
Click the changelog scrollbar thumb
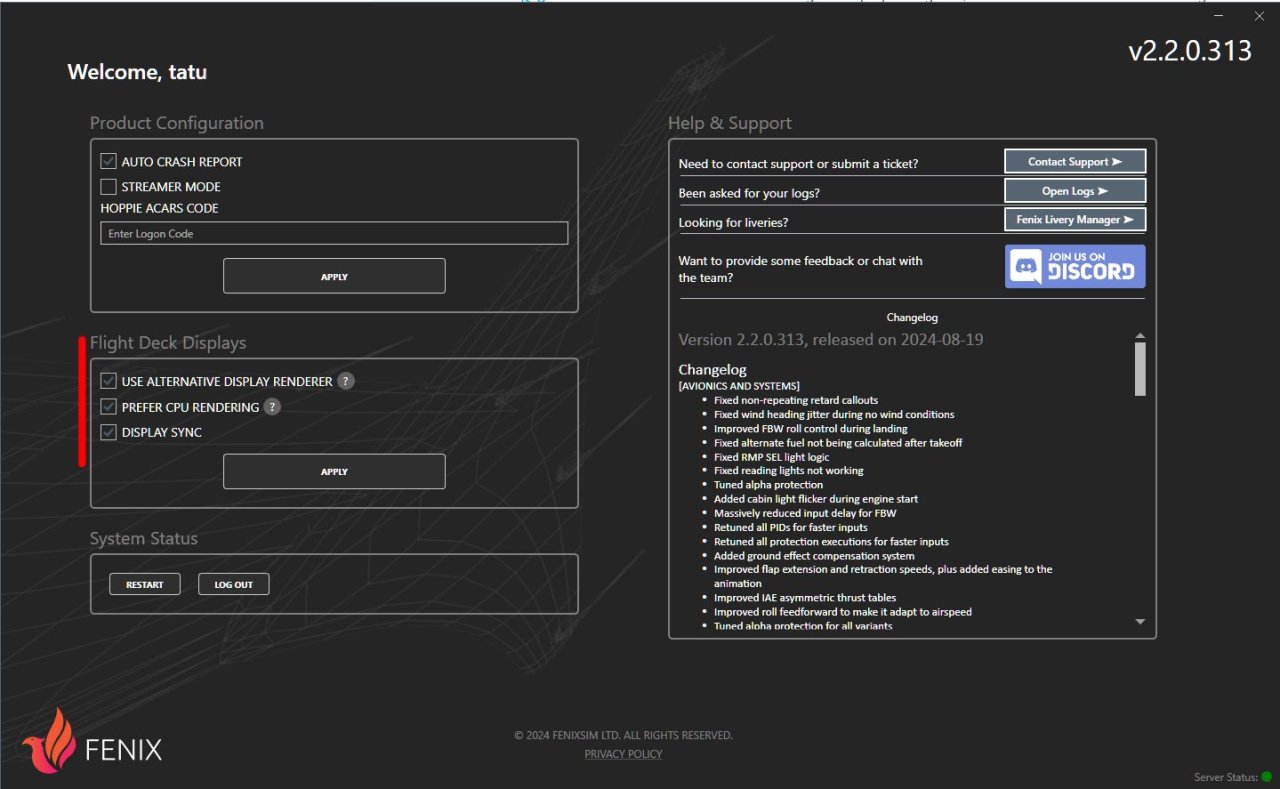point(1140,369)
